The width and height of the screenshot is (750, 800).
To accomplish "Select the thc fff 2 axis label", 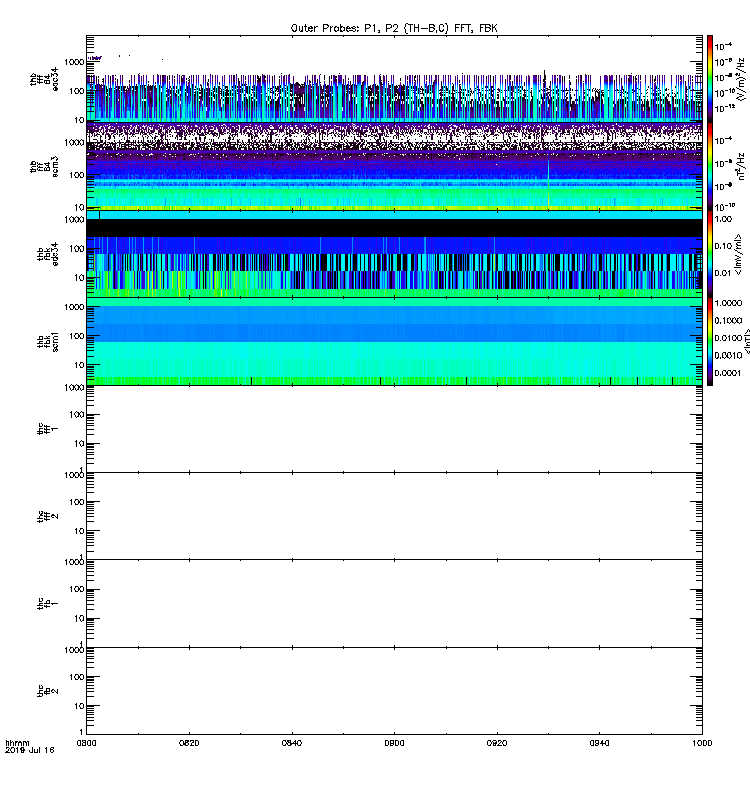I will point(47,516).
